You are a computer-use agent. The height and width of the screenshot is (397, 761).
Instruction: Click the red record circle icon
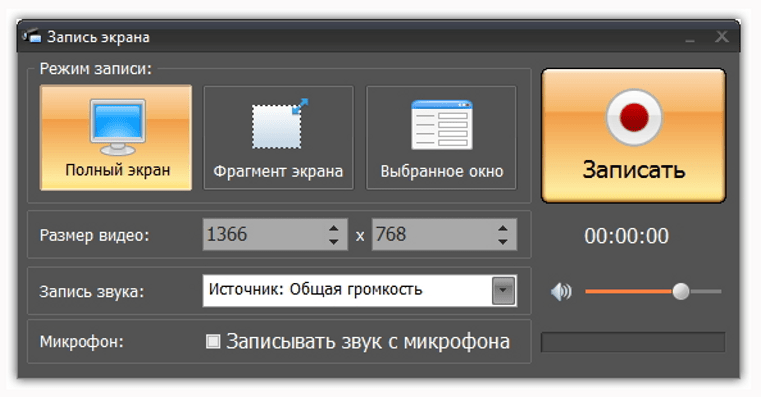[634, 117]
